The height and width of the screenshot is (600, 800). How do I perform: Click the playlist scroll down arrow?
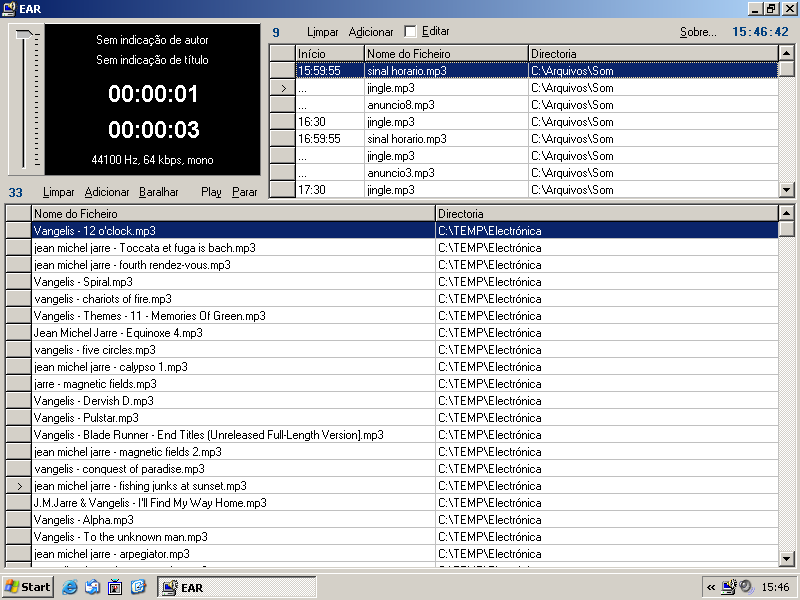tap(786, 559)
